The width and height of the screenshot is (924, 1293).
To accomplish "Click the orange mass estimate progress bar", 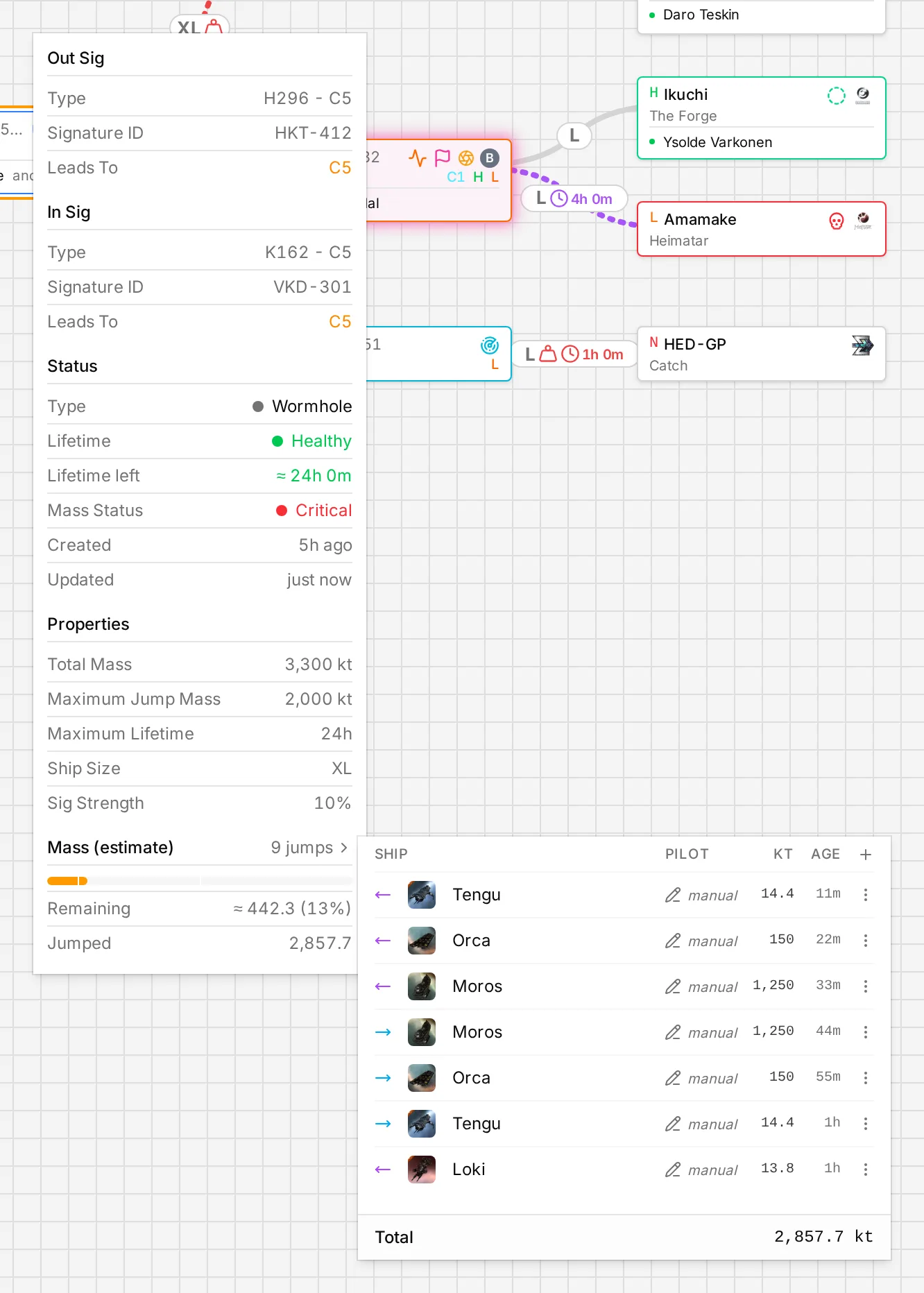I will (67, 881).
